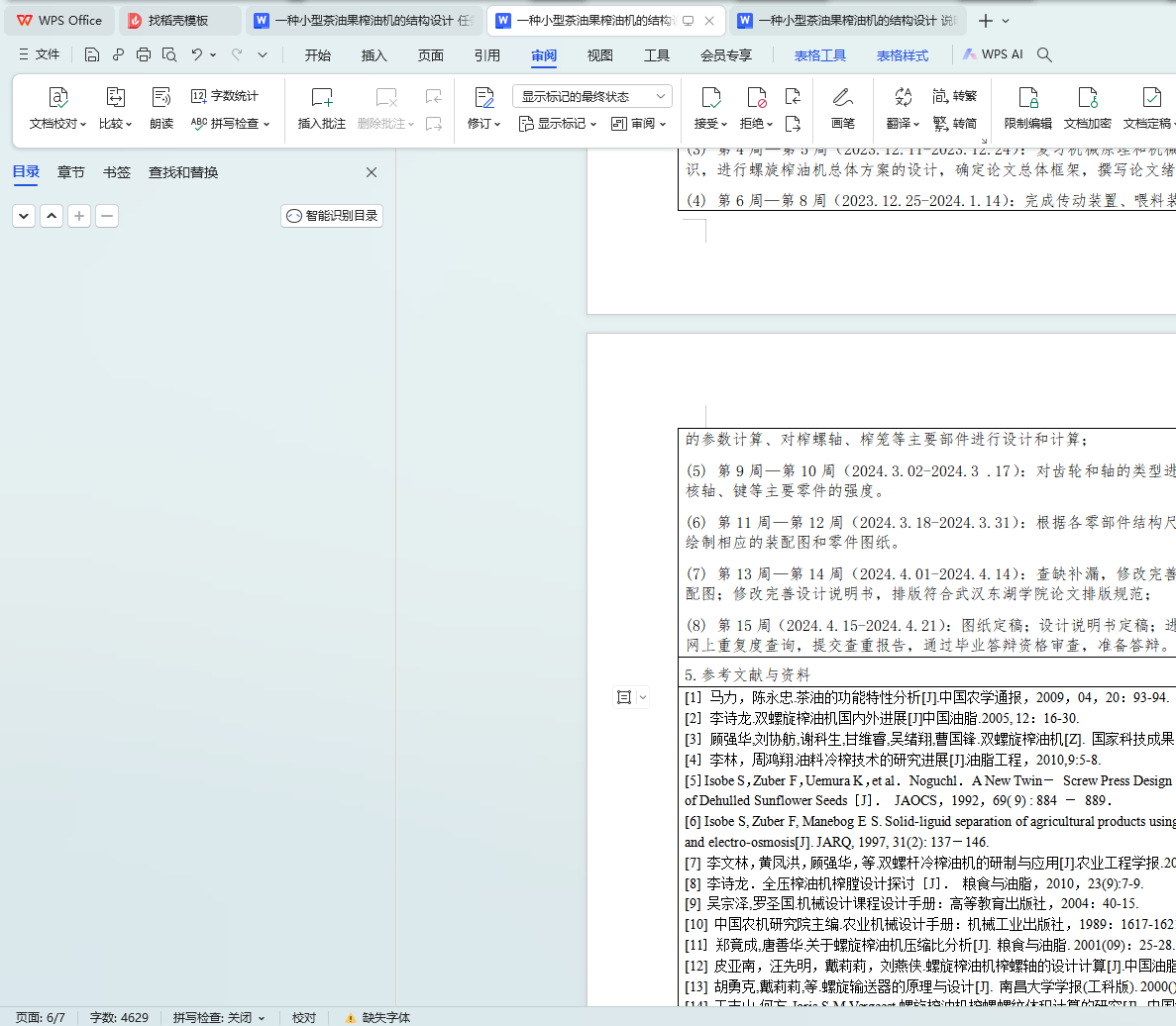Click the next change icon
Viewport: 1176px width, 1026px height.
click(x=793, y=124)
